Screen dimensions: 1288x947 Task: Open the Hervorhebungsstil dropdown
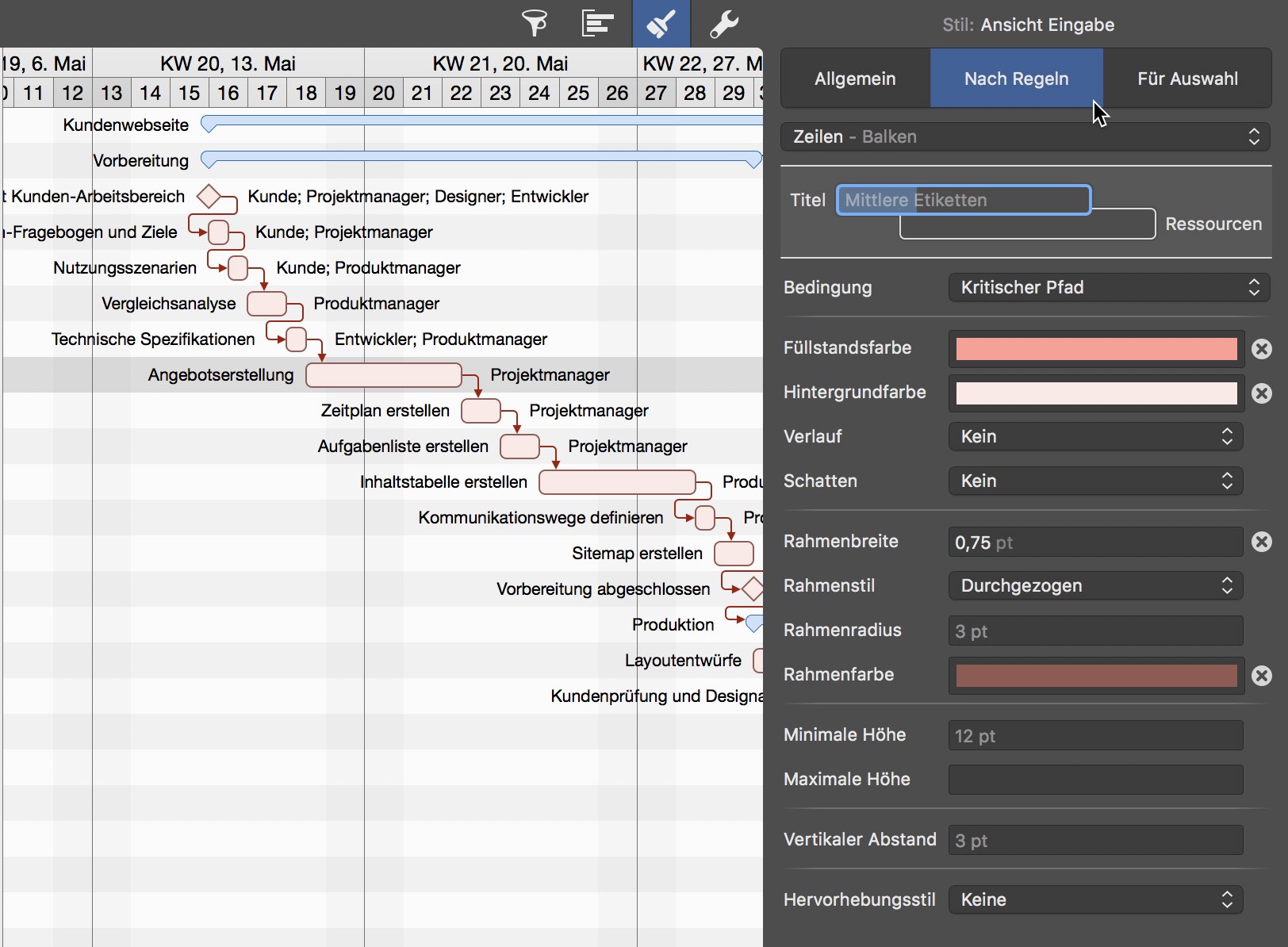1095,900
